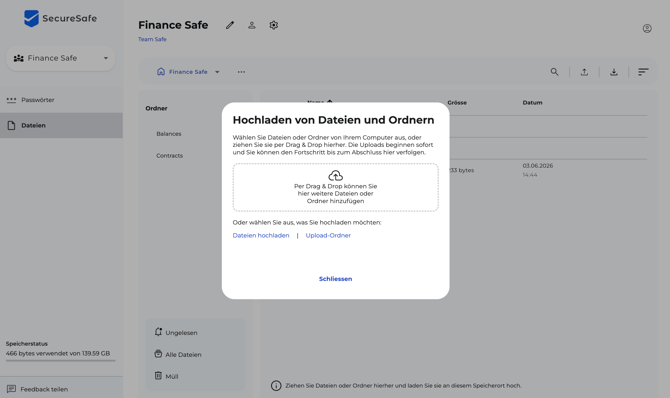Viewport: 670px width, 398px height.
Task: Expand the Finance Safe breadcrumb dropdown arrow
Action: click(x=217, y=72)
